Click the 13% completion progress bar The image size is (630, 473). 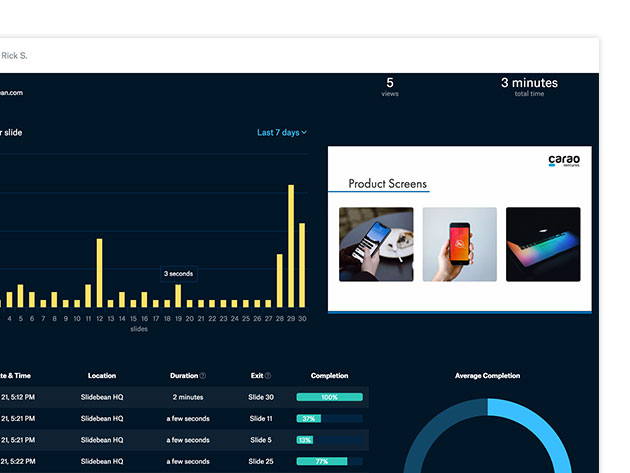(329, 440)
